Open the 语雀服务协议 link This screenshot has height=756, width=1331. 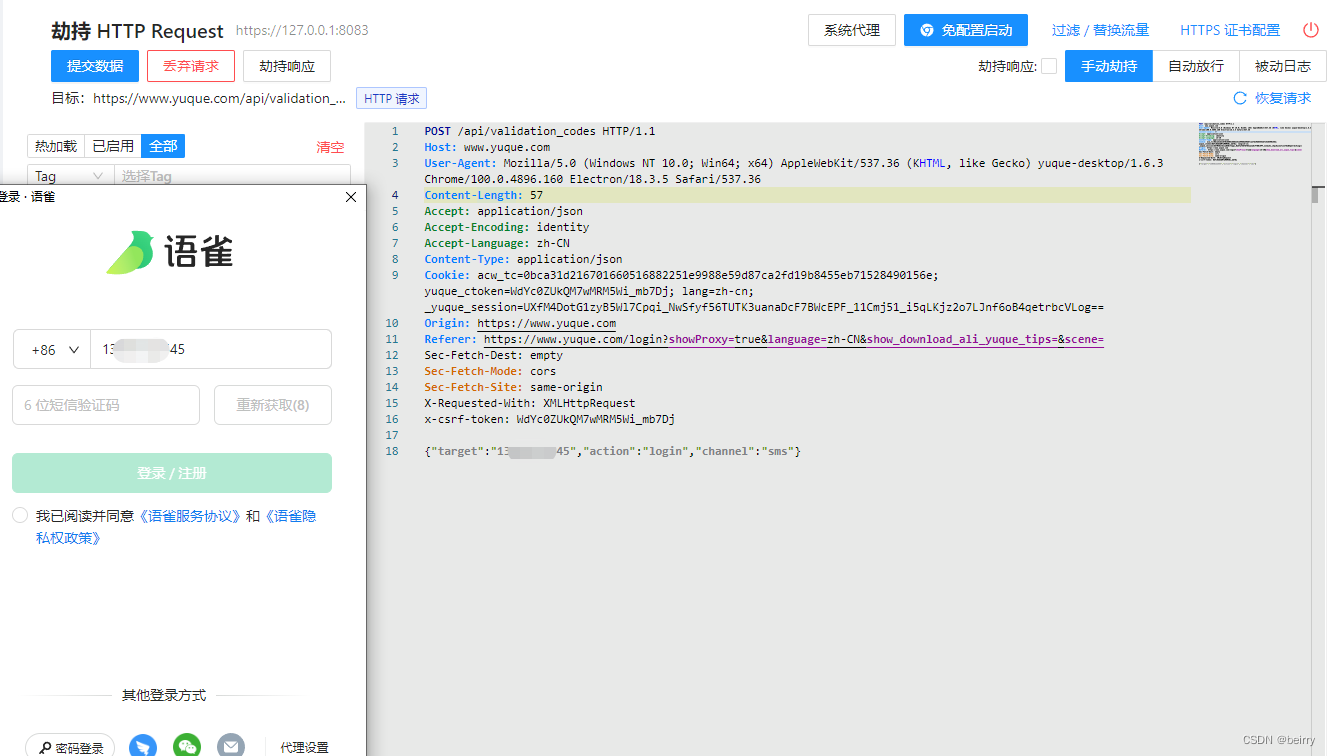pyautogui.click(x=189, y=516)
